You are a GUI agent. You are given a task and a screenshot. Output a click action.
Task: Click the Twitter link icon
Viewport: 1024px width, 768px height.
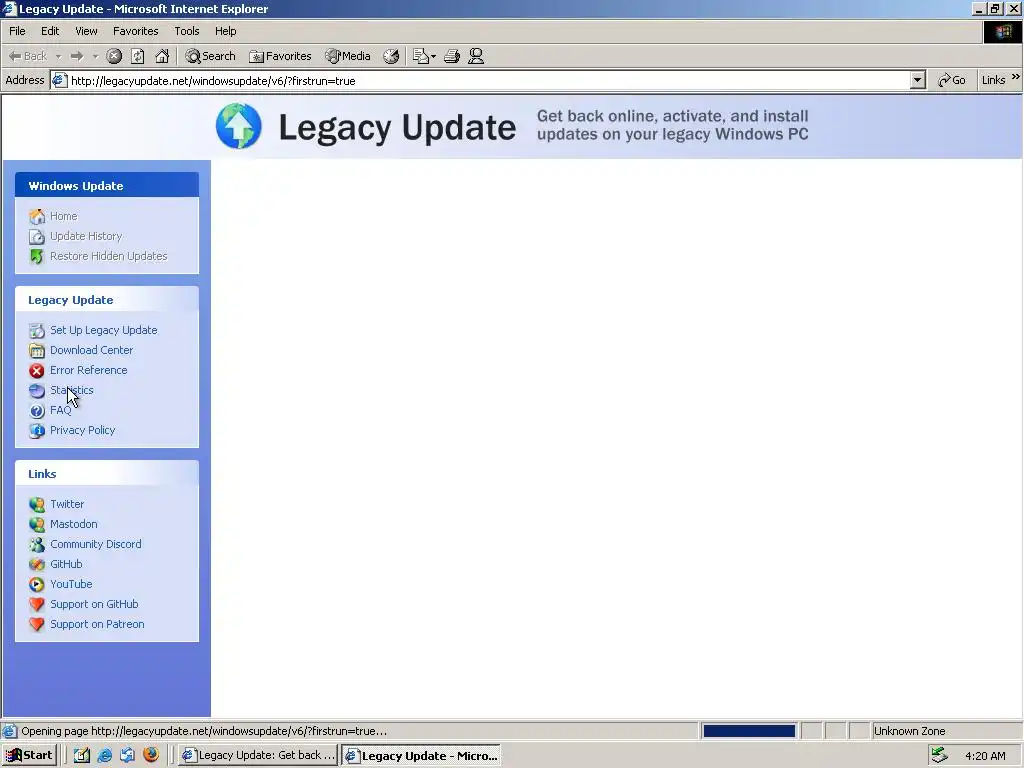pos(37,505)
